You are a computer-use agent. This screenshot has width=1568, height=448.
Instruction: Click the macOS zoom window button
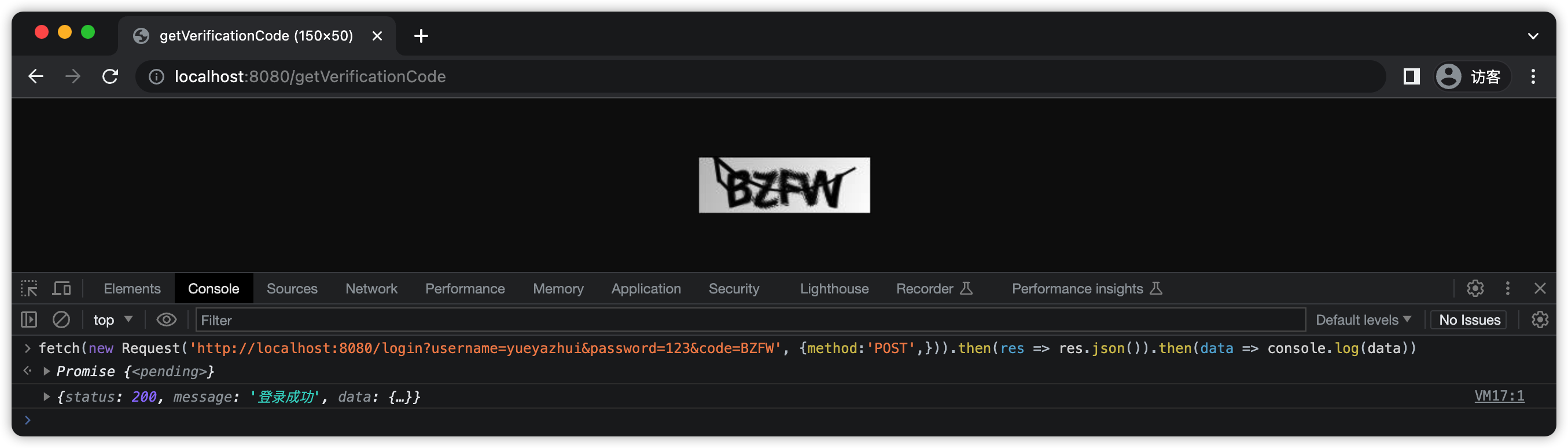pos(89,32)
